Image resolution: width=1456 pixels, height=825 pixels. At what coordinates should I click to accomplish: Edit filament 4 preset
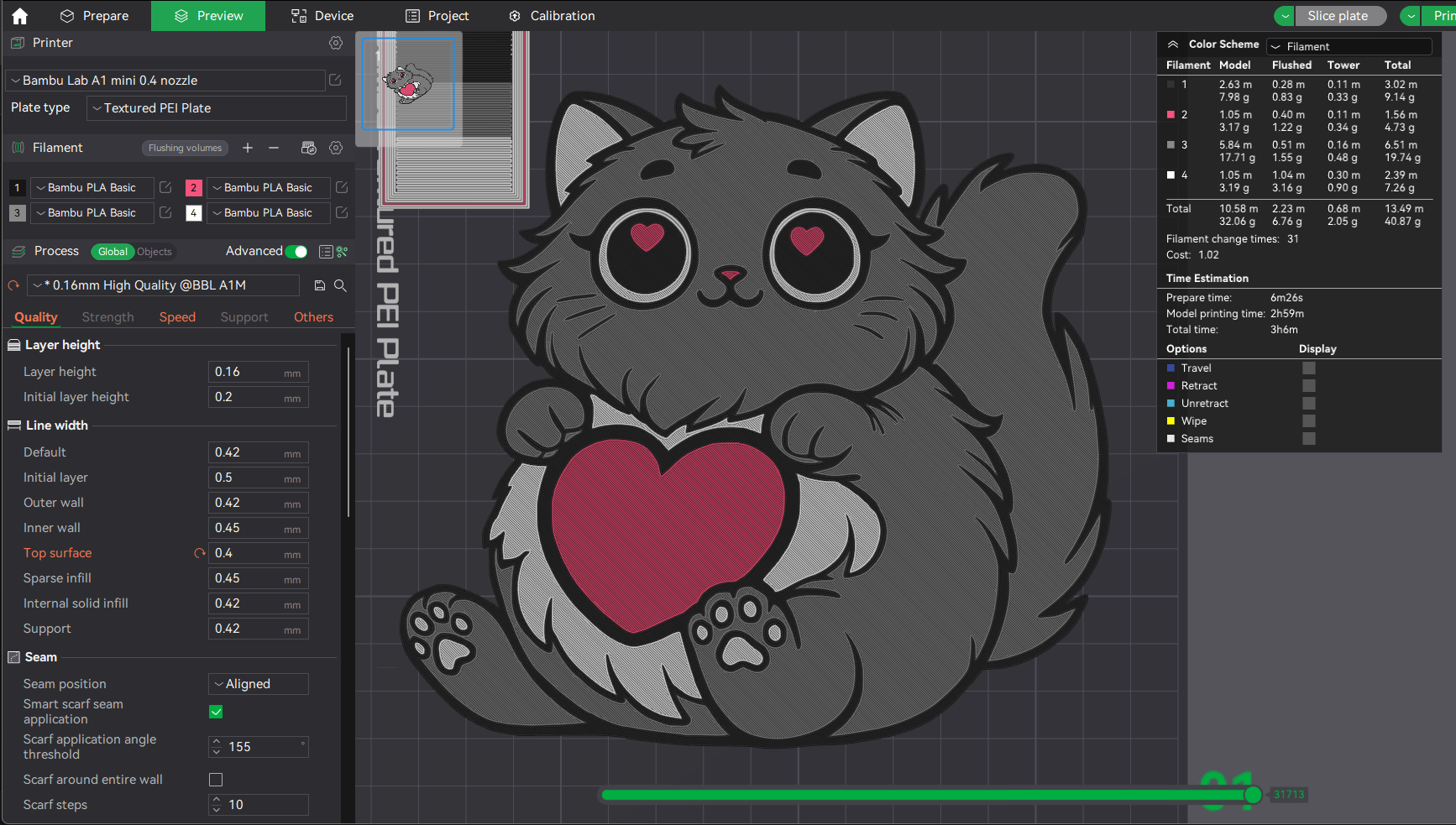(x=342, y=213)
